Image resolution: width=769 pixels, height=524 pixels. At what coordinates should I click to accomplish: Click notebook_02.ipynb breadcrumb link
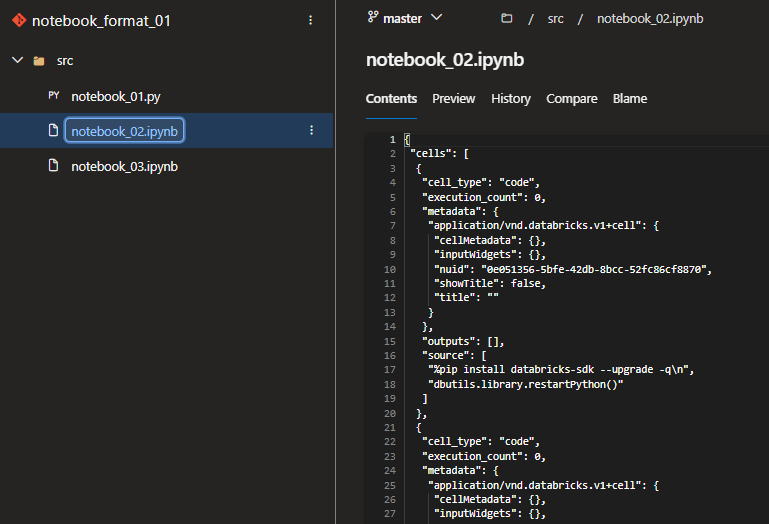pyautogui.click(x=650, y=19)
